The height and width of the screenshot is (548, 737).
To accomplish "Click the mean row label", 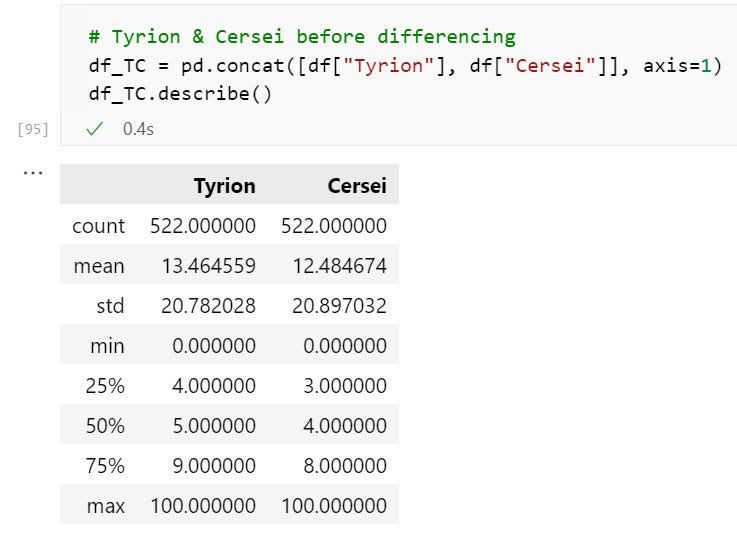I will click(99, 266).
